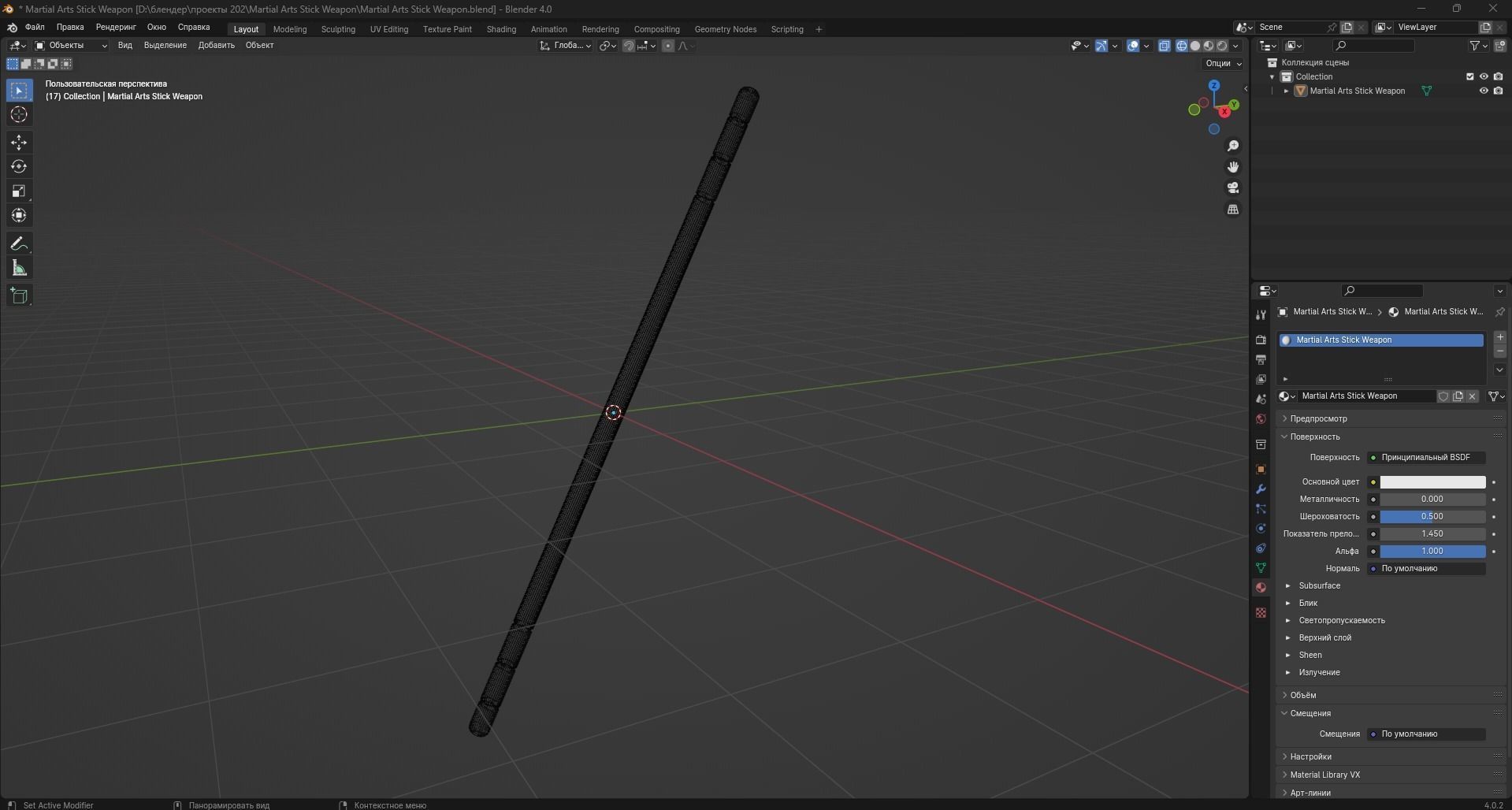Viewport: 1512px width, 810px height.
Task: Select the Annotate pencil tool
Action: pos(19,243)
